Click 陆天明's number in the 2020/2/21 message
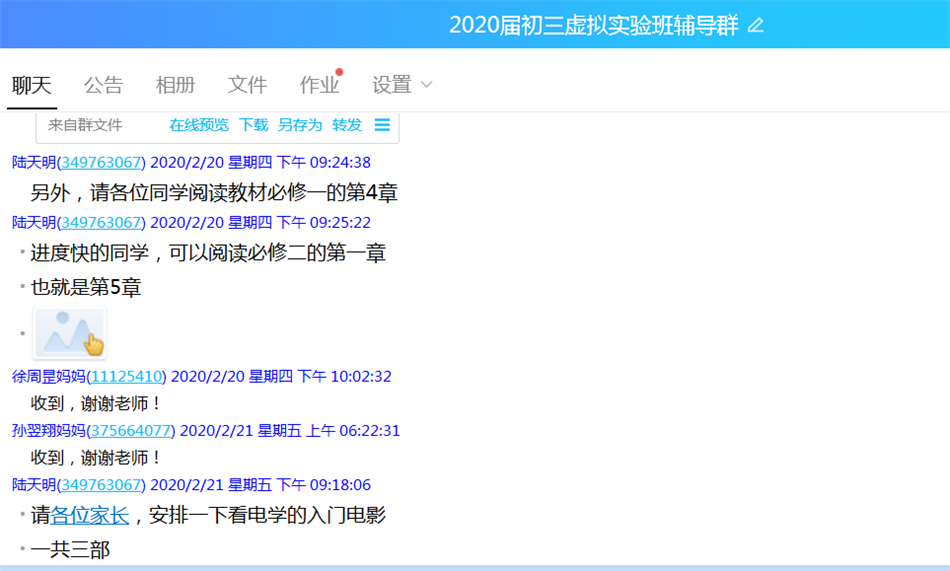Screen dimensions: 950x571 101,485
